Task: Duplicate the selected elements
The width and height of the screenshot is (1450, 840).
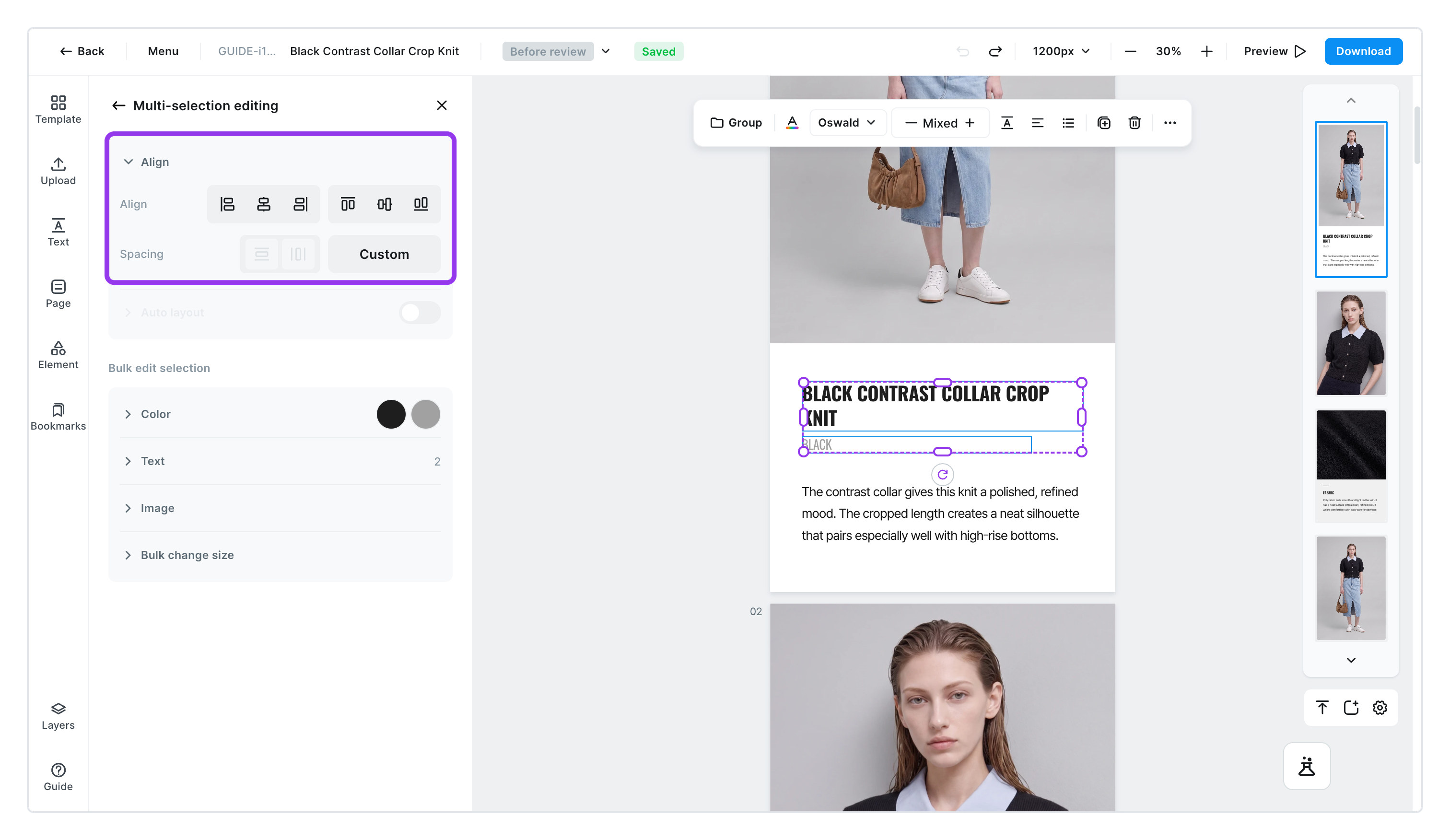Action: 1104,123
